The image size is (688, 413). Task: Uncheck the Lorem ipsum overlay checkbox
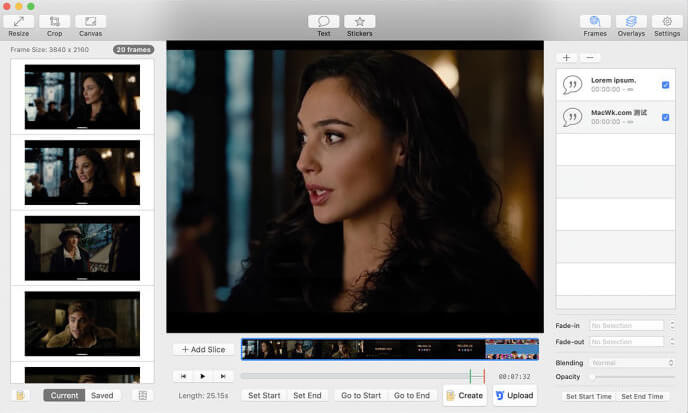tap(666, 85)
